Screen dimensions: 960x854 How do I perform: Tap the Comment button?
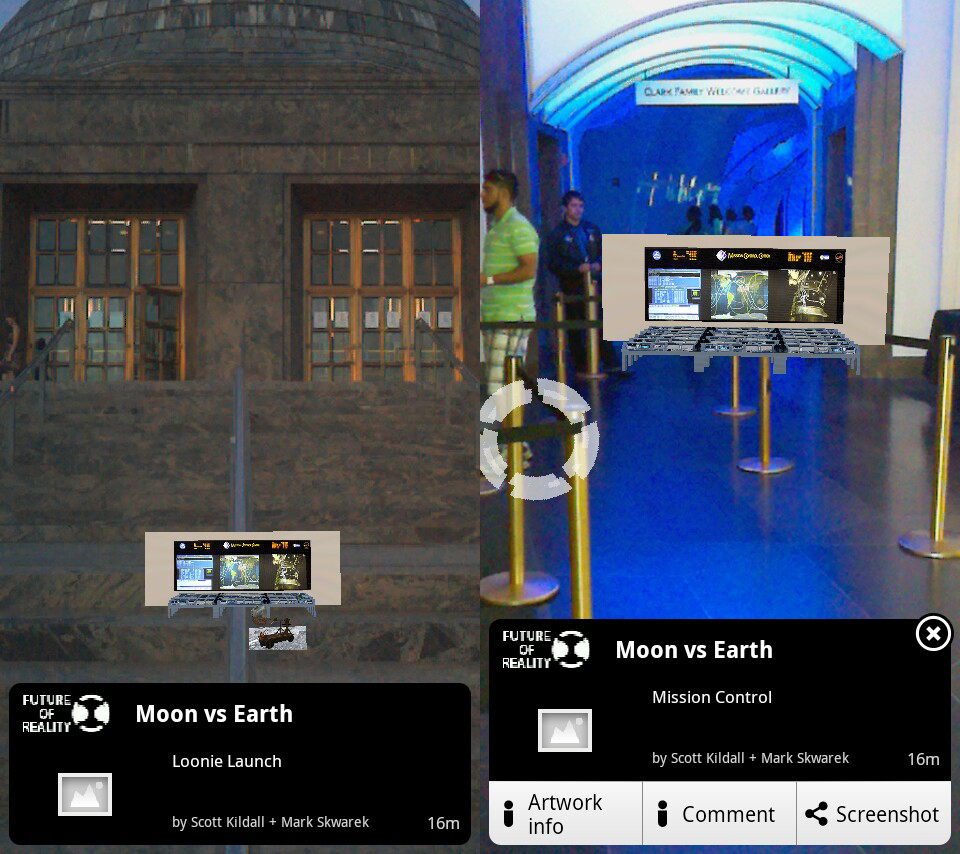tap(718, 814)
